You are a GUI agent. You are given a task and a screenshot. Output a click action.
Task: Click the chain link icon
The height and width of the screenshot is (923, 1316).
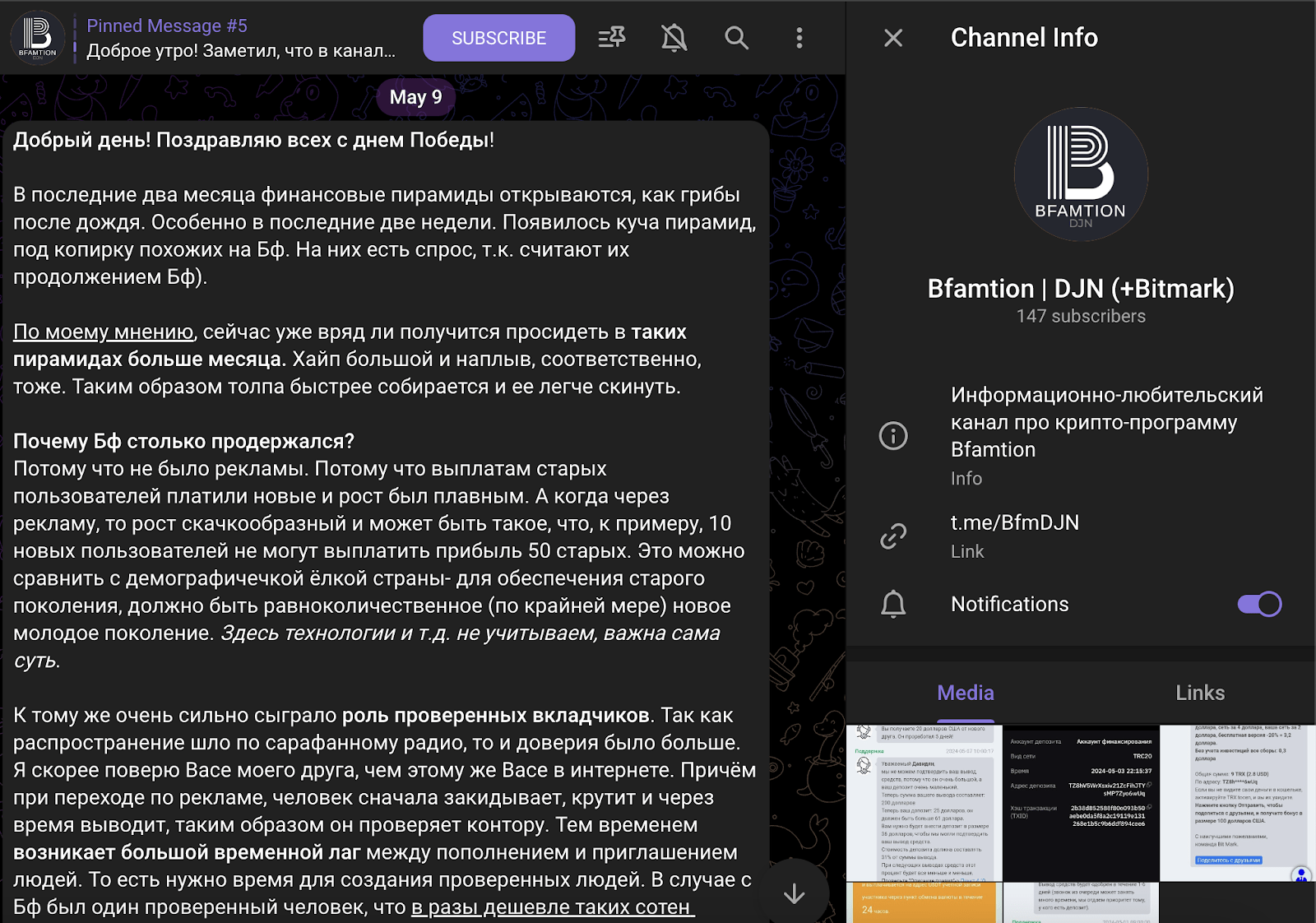[893, 536]
